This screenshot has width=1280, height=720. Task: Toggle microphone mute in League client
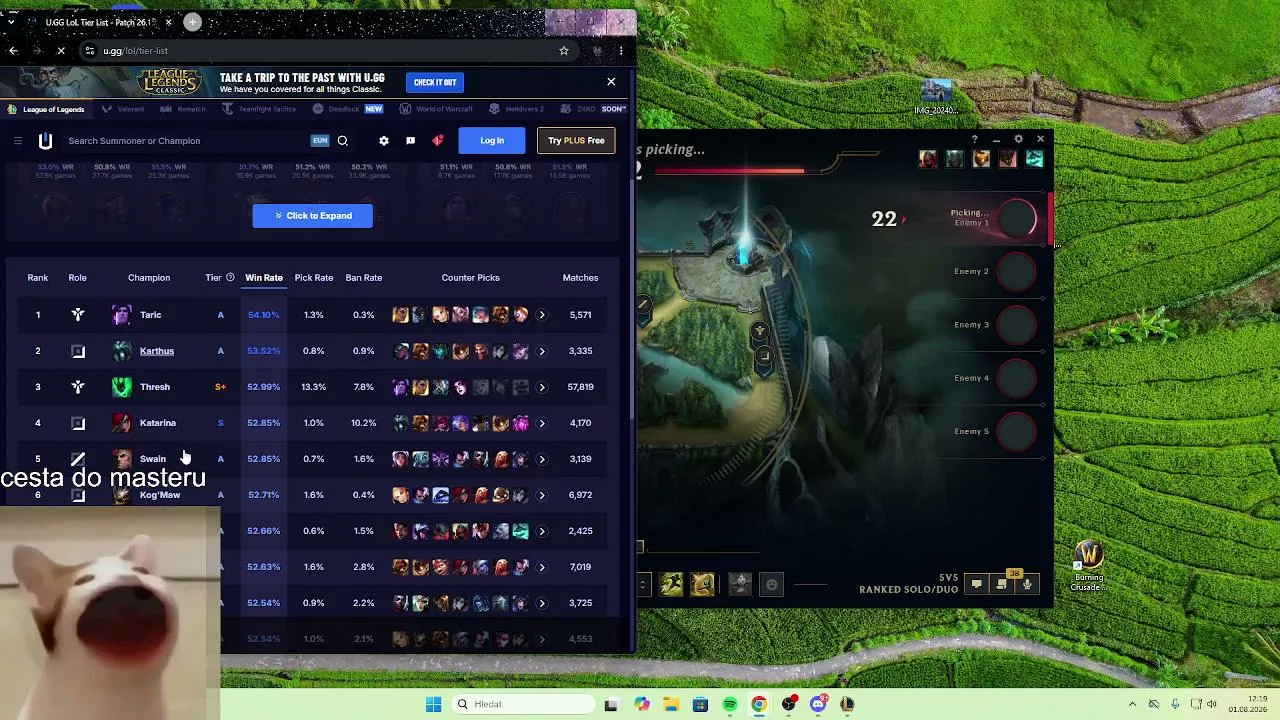(1027, 584)
